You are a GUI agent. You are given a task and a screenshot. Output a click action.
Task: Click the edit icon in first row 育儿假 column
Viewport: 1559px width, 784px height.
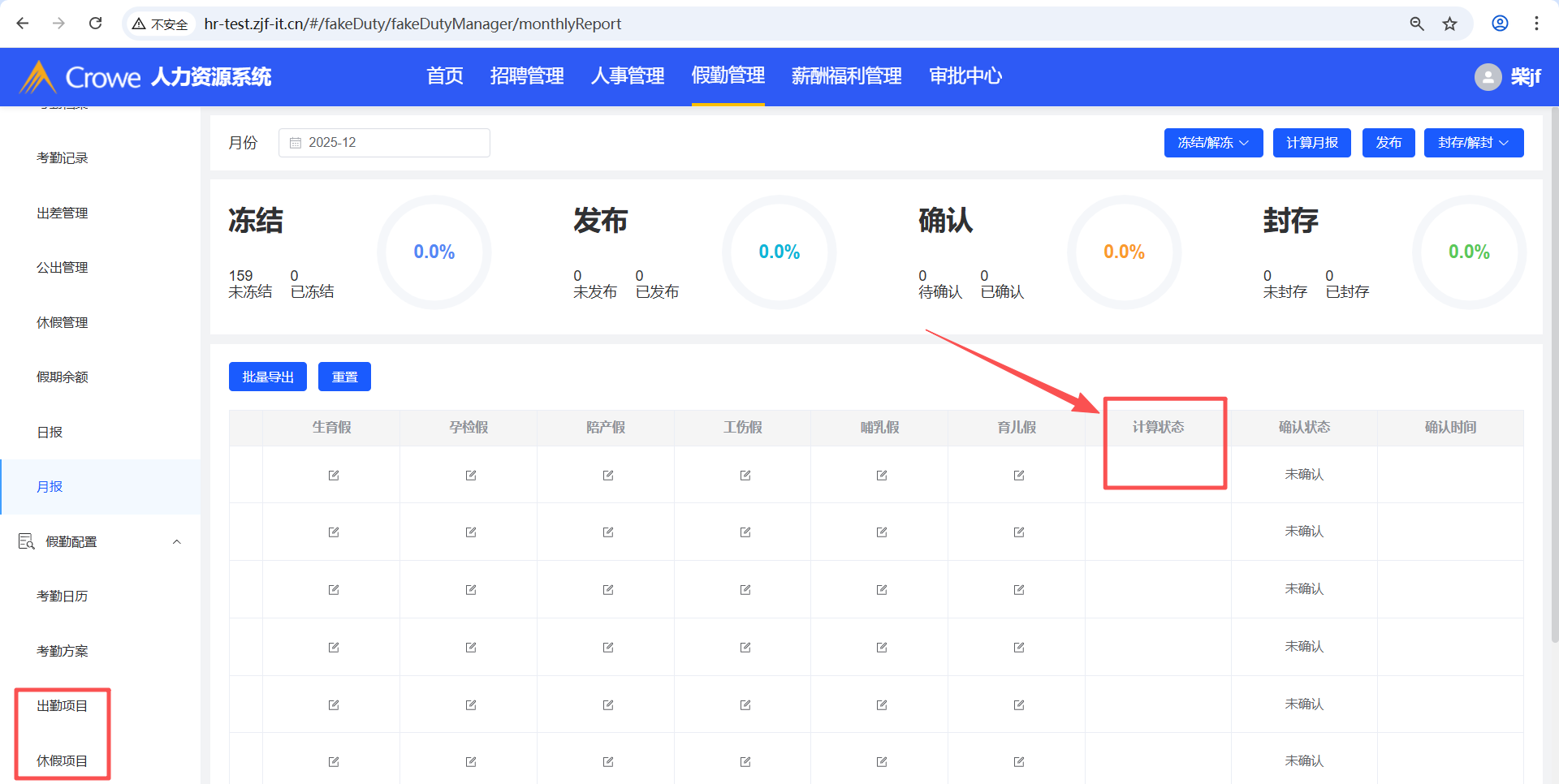tap(1018, 475)
